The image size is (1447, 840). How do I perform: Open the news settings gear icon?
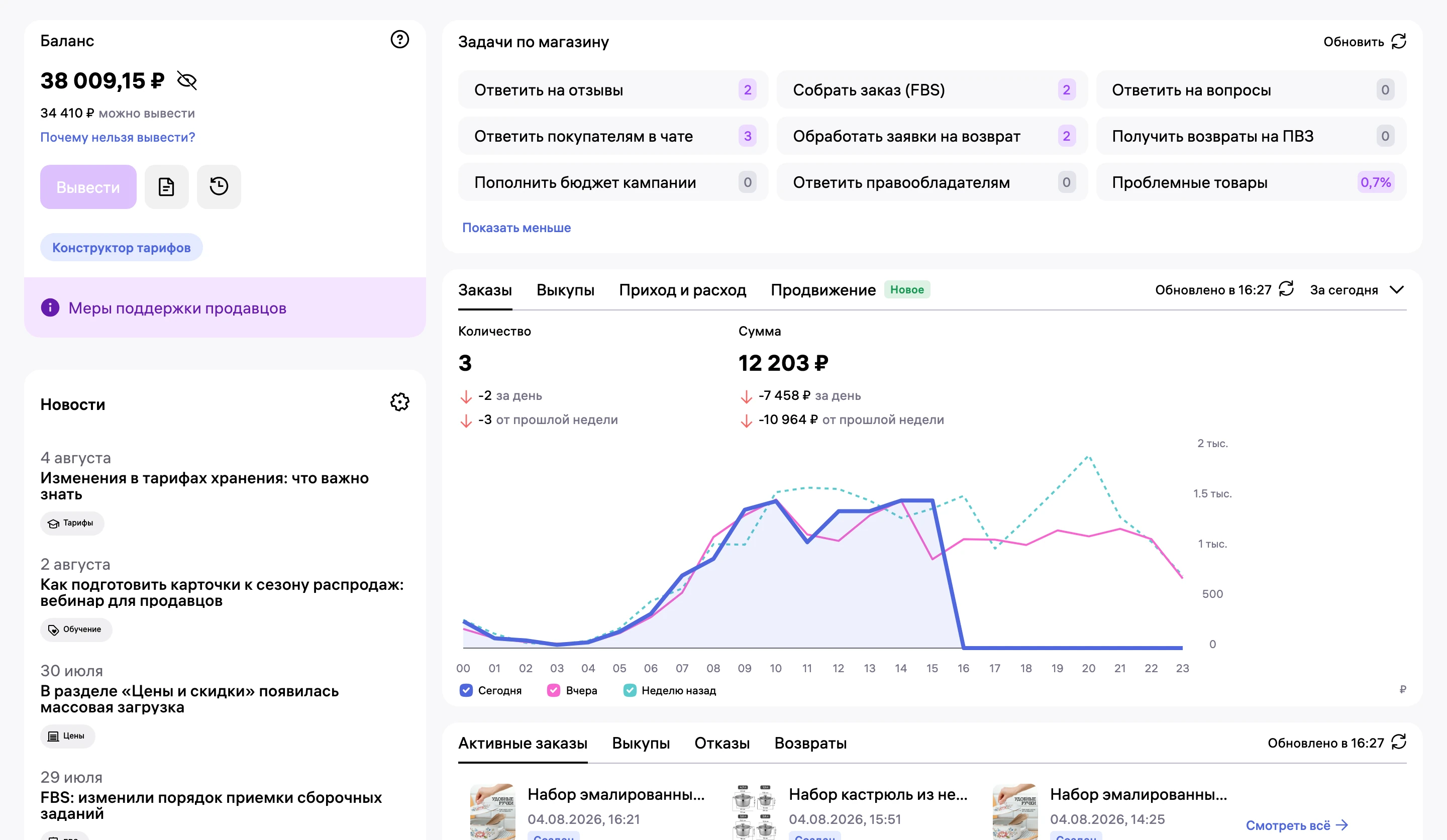tap(399, 402)
